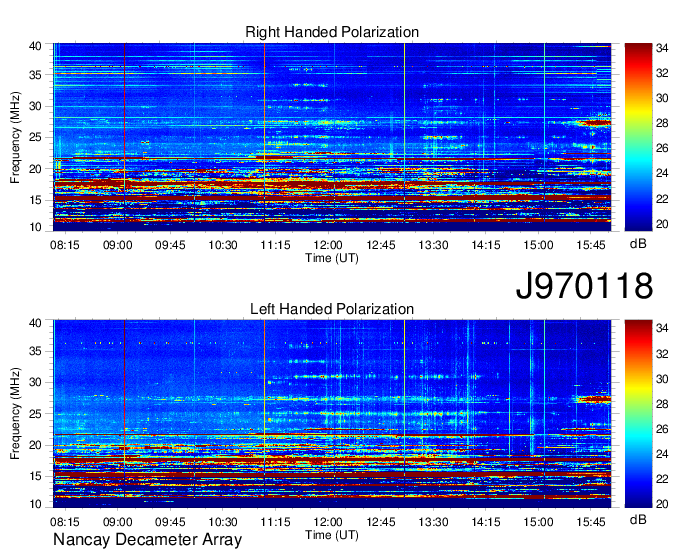The height and width of the screenshot is (552, 680).
Task: Click the 15:45 tick label on the top plot
Action: click(x=591, y=245)
